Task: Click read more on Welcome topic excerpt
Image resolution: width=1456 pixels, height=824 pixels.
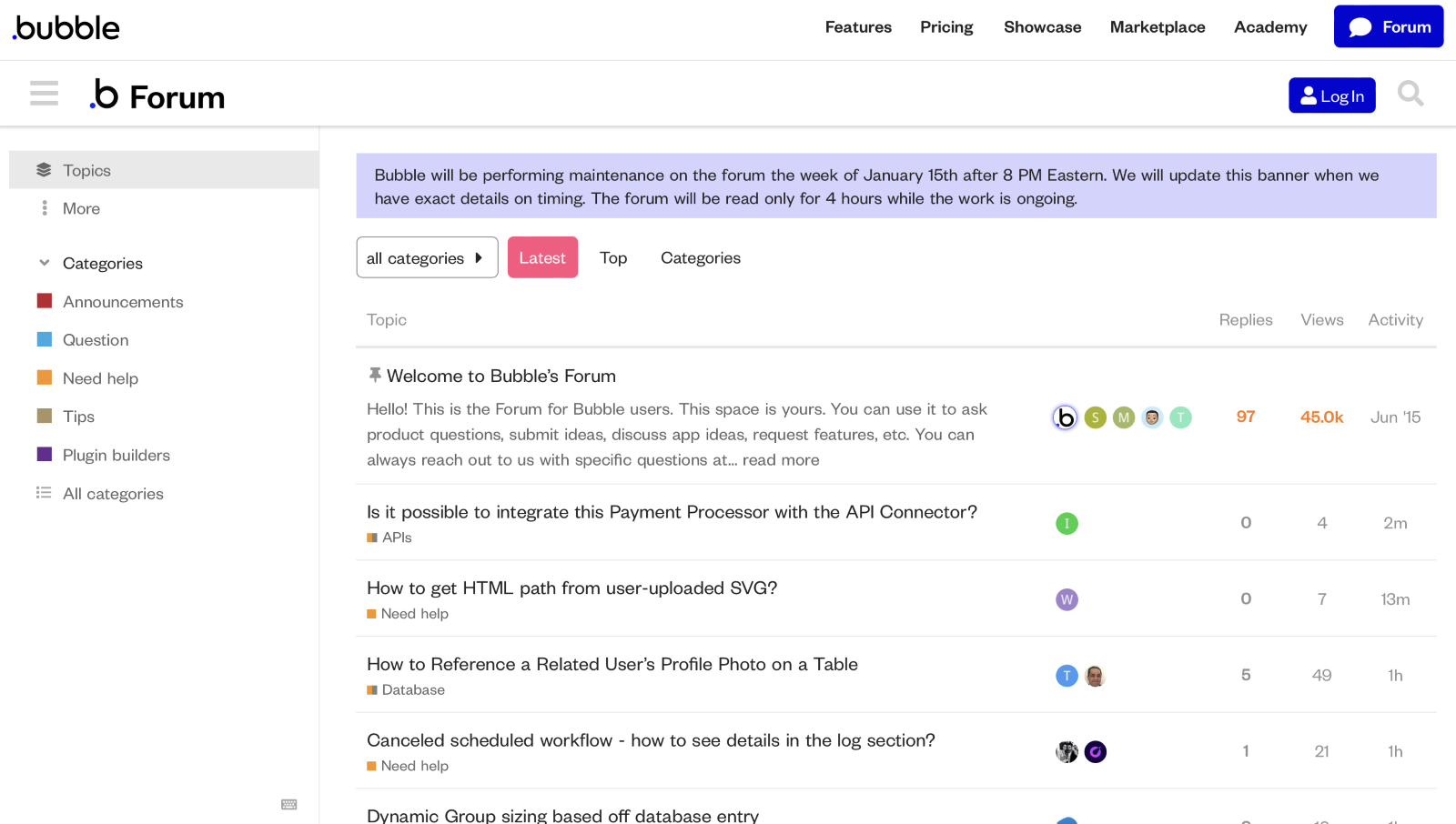Action: tap(781, 459)
